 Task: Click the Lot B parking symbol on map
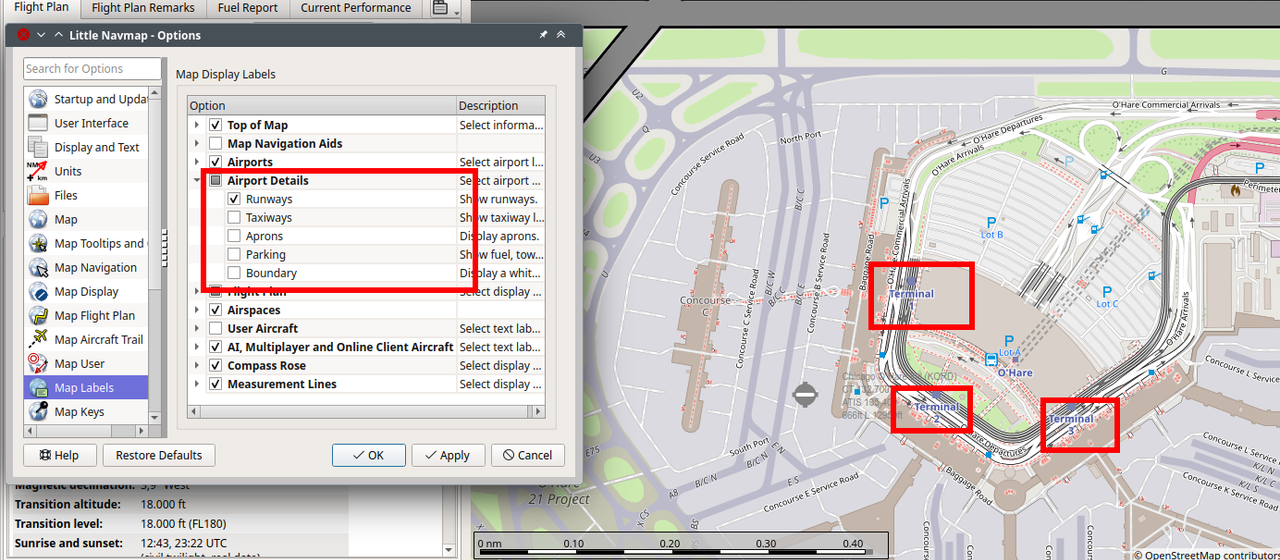pos(992,222)
